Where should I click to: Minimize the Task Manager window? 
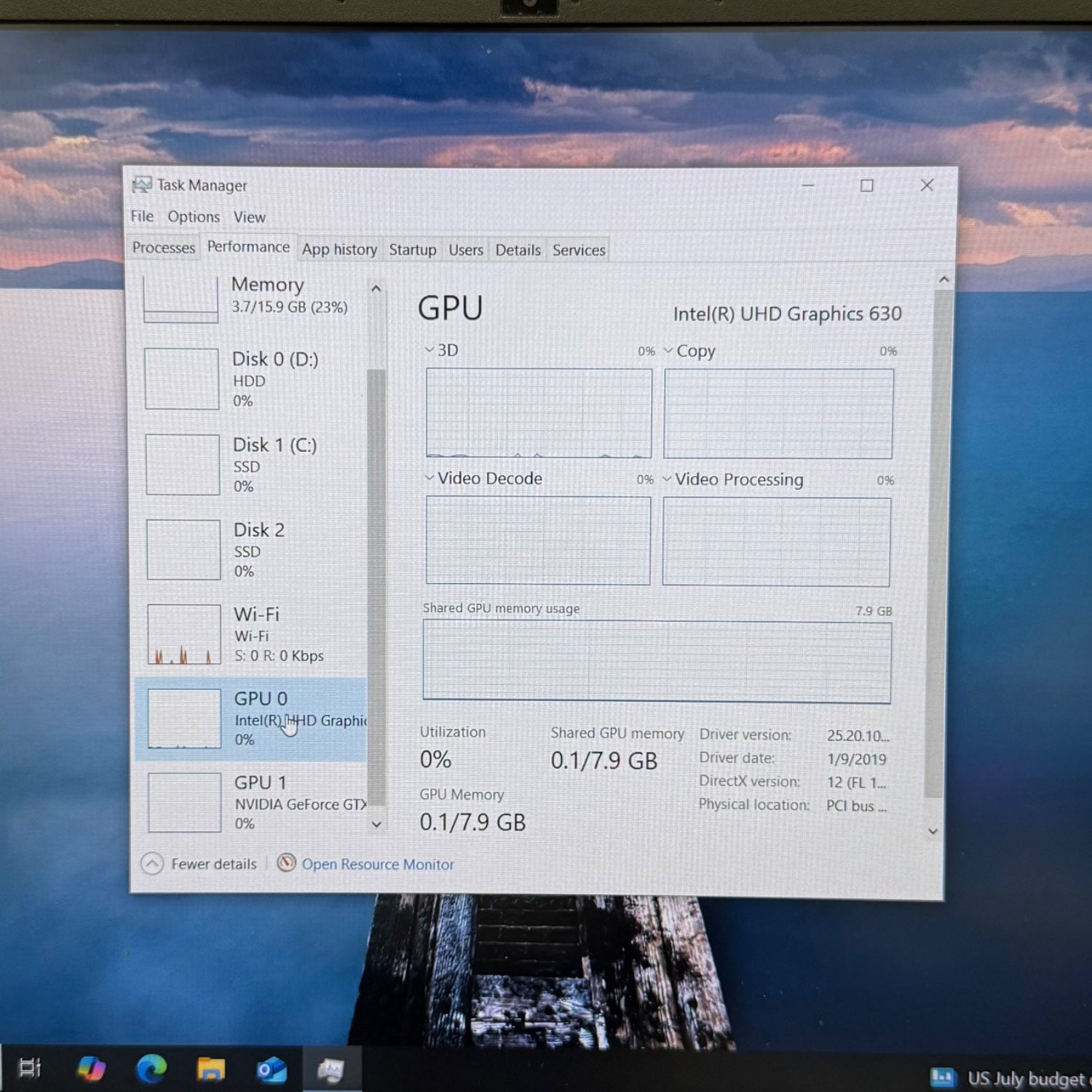tap(808, 186)
